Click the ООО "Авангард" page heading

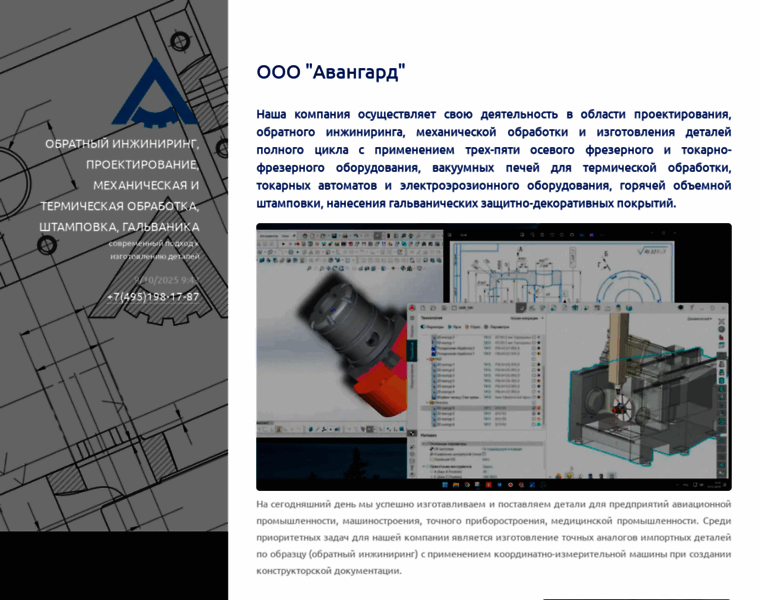[331, 73]
